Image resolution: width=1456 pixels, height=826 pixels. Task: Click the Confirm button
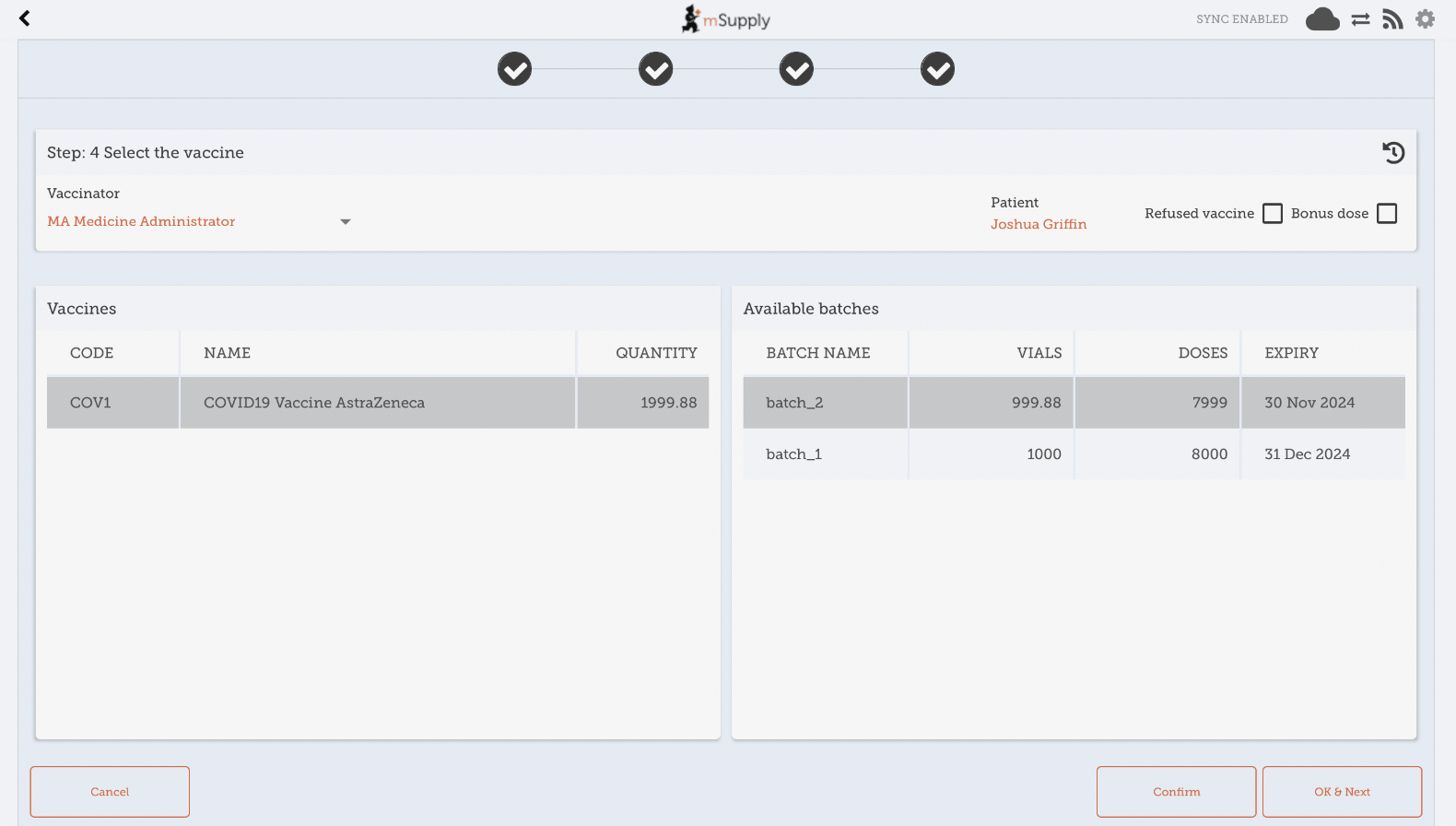click(1176, 792)
